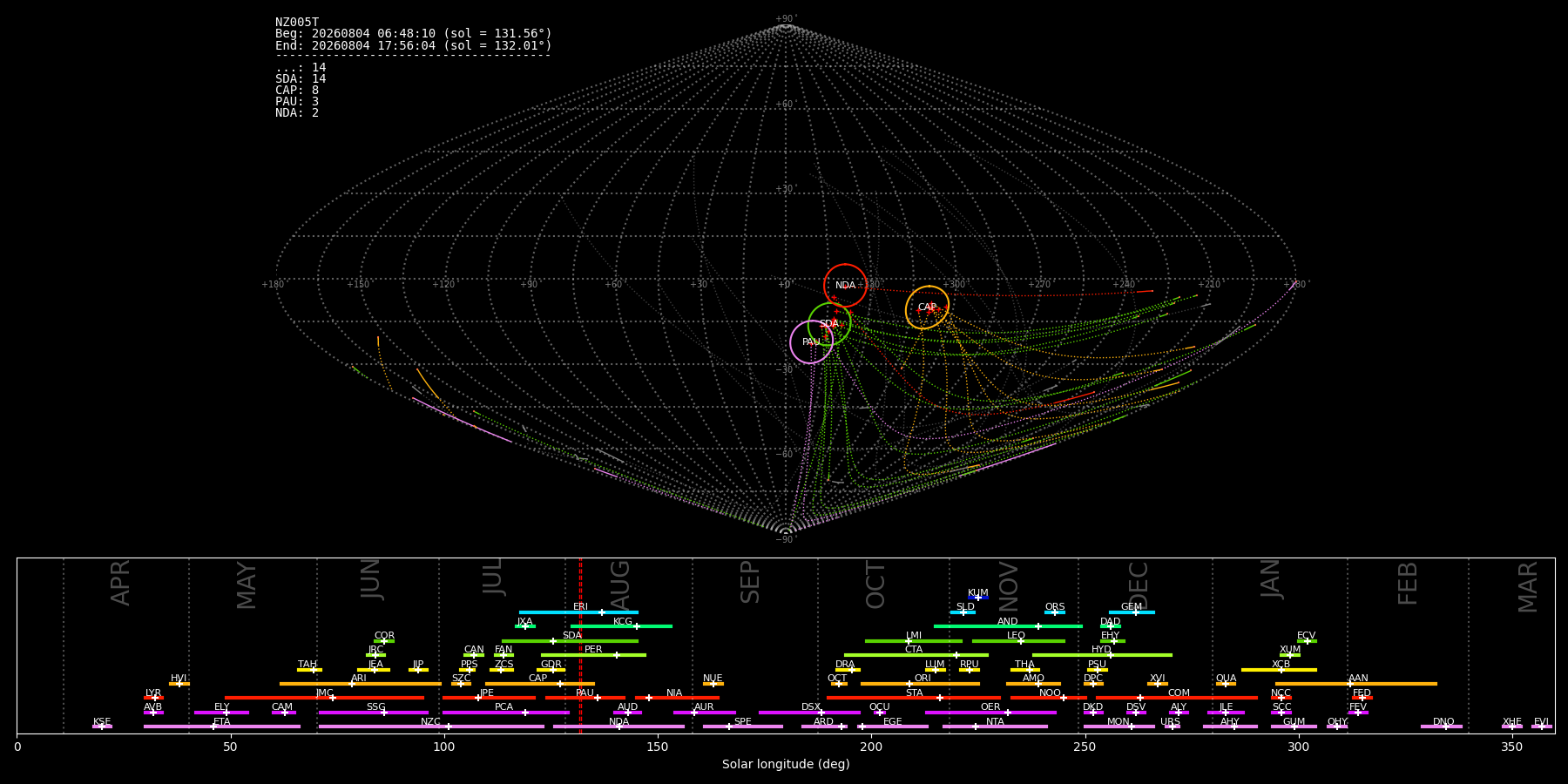Click the EVI shower bar in timeline
This screenshot has height=784, width=1568.
coord(1542,727)
